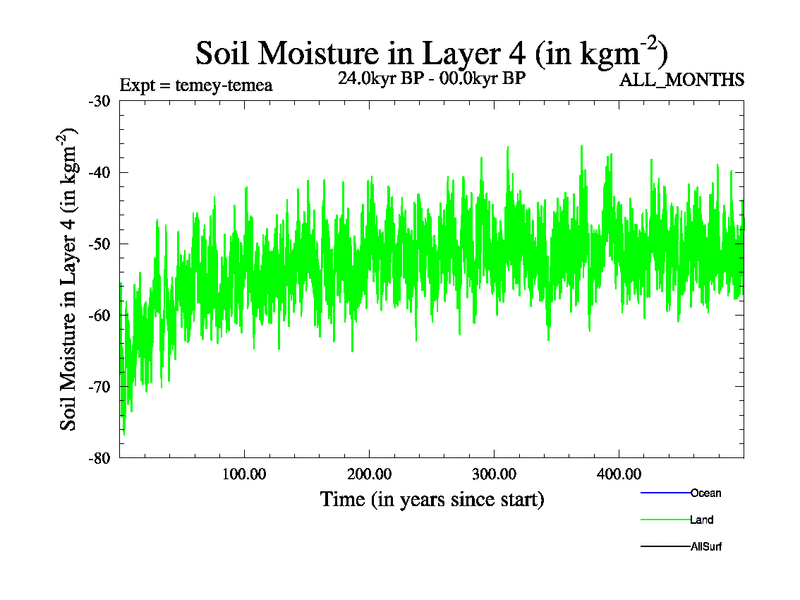Click the Expt = temey-temea label

click(195, 85)
